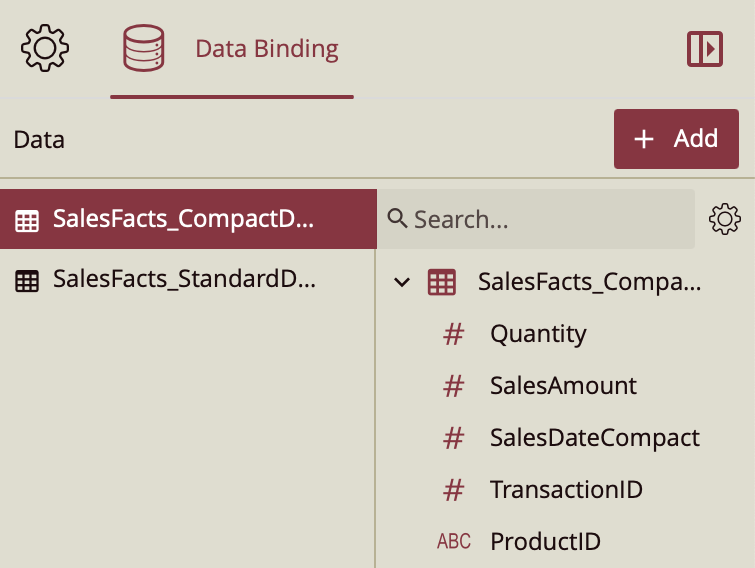Screen dimensions: 755x568
Task: Switch to the Data Binding tab
Action: point(266,49)
